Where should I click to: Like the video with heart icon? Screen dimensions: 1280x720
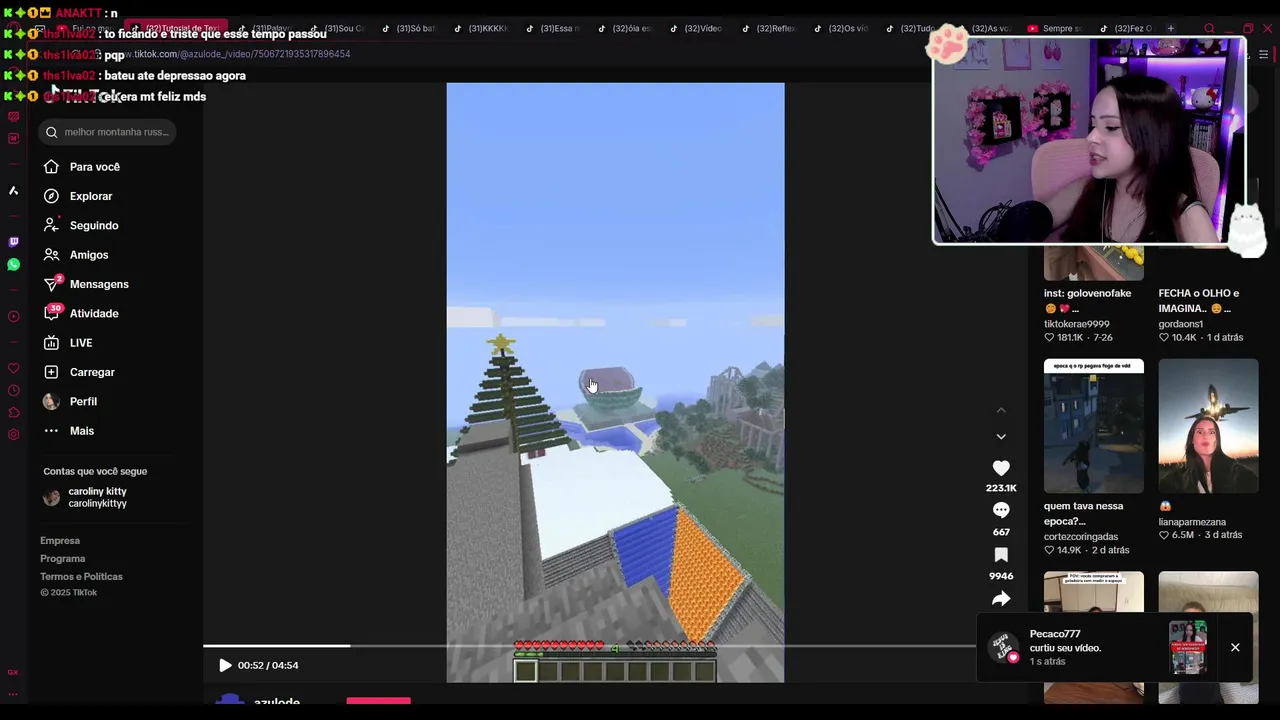[1001, 468]
